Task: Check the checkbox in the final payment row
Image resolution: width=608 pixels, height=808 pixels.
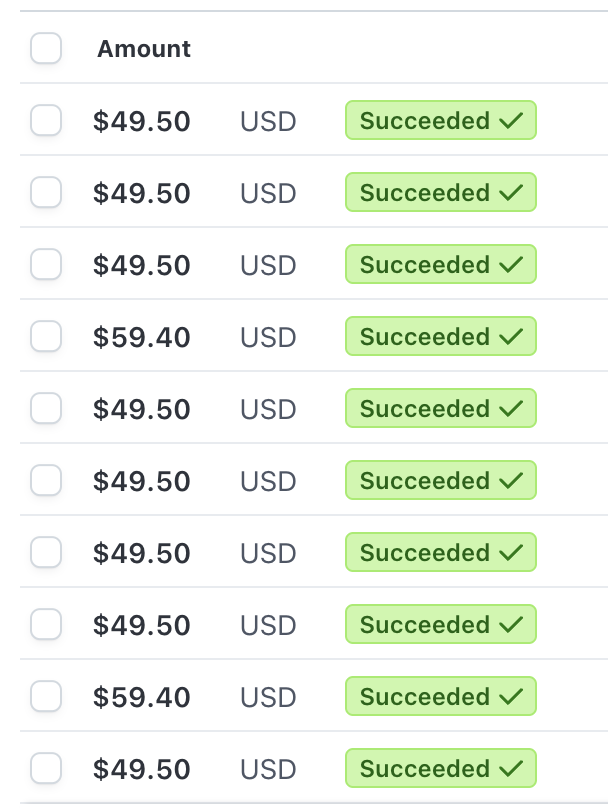Action: (x=46, y=769)
